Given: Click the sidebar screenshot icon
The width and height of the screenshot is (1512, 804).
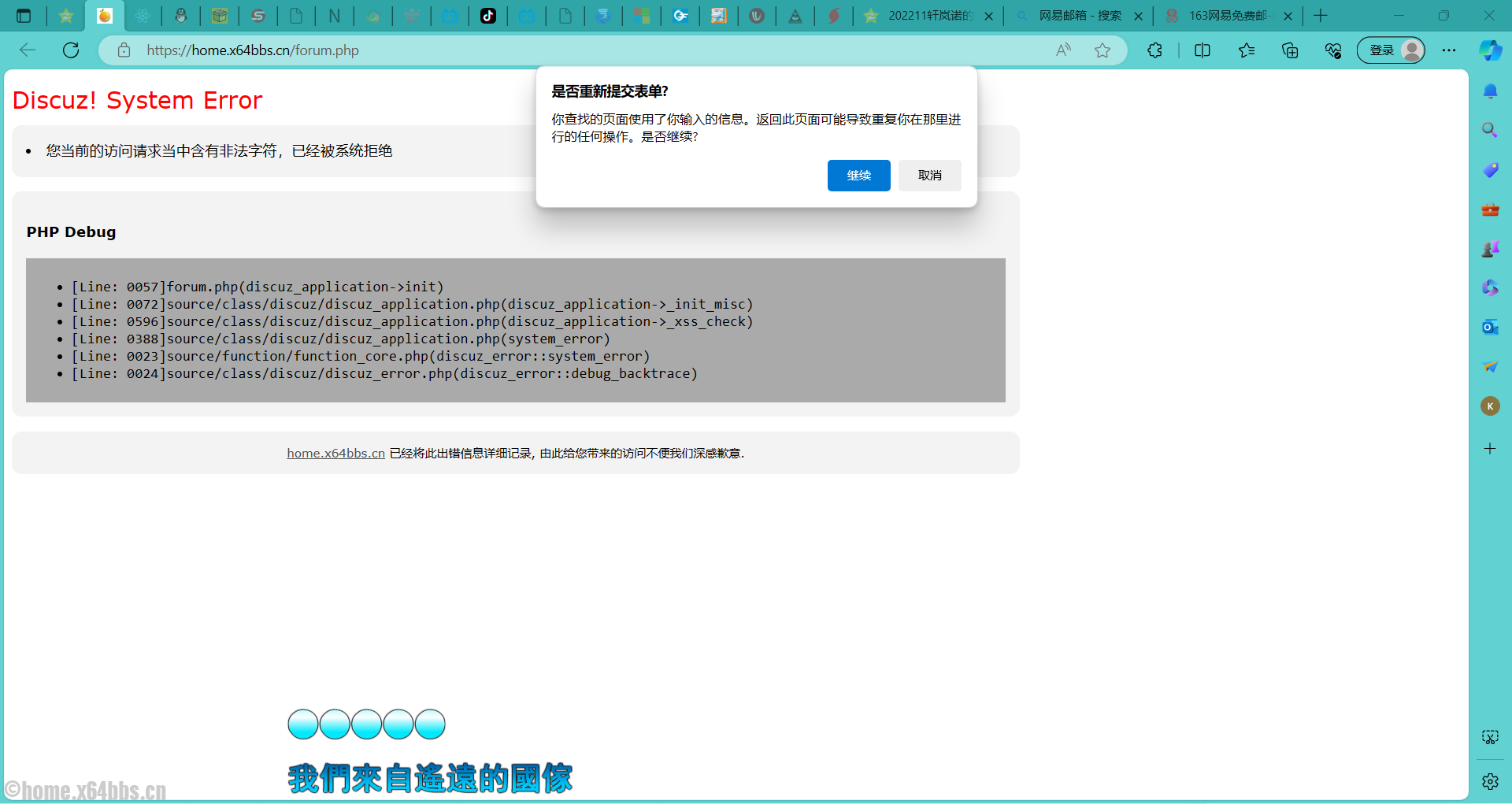Looking at the screenshot, I should tap(1490, 737).
